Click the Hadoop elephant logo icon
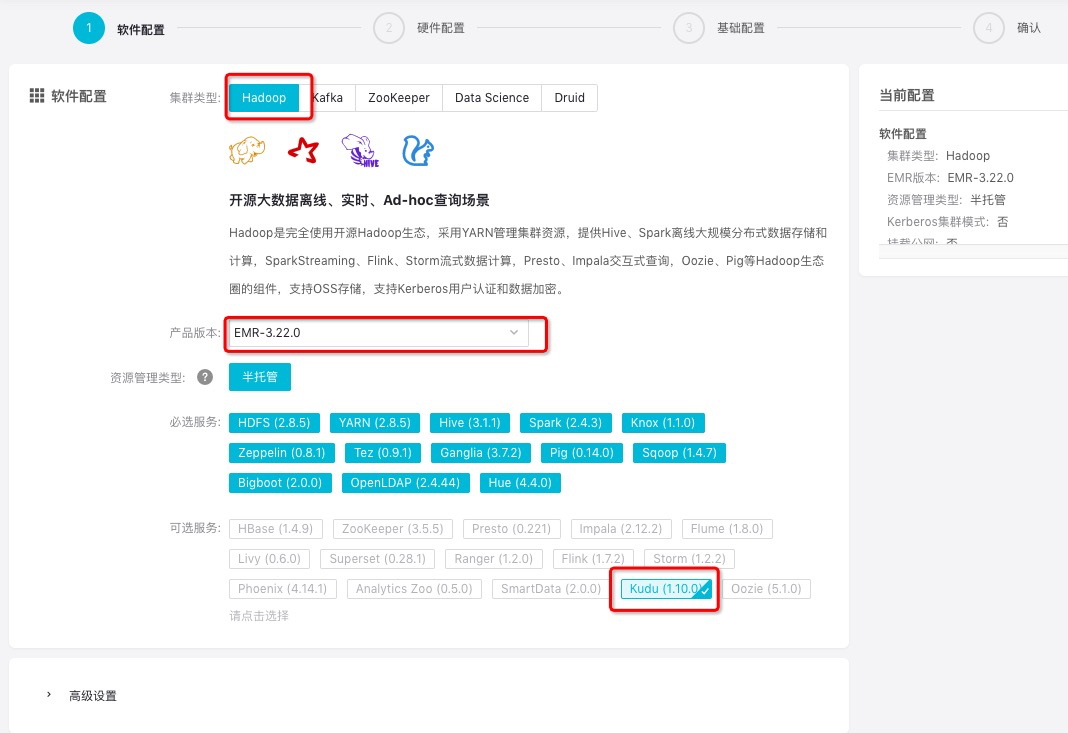Image resolution: width=1068 pixels, height=733 pixels. pyautogui.click(x=247, y=151)
